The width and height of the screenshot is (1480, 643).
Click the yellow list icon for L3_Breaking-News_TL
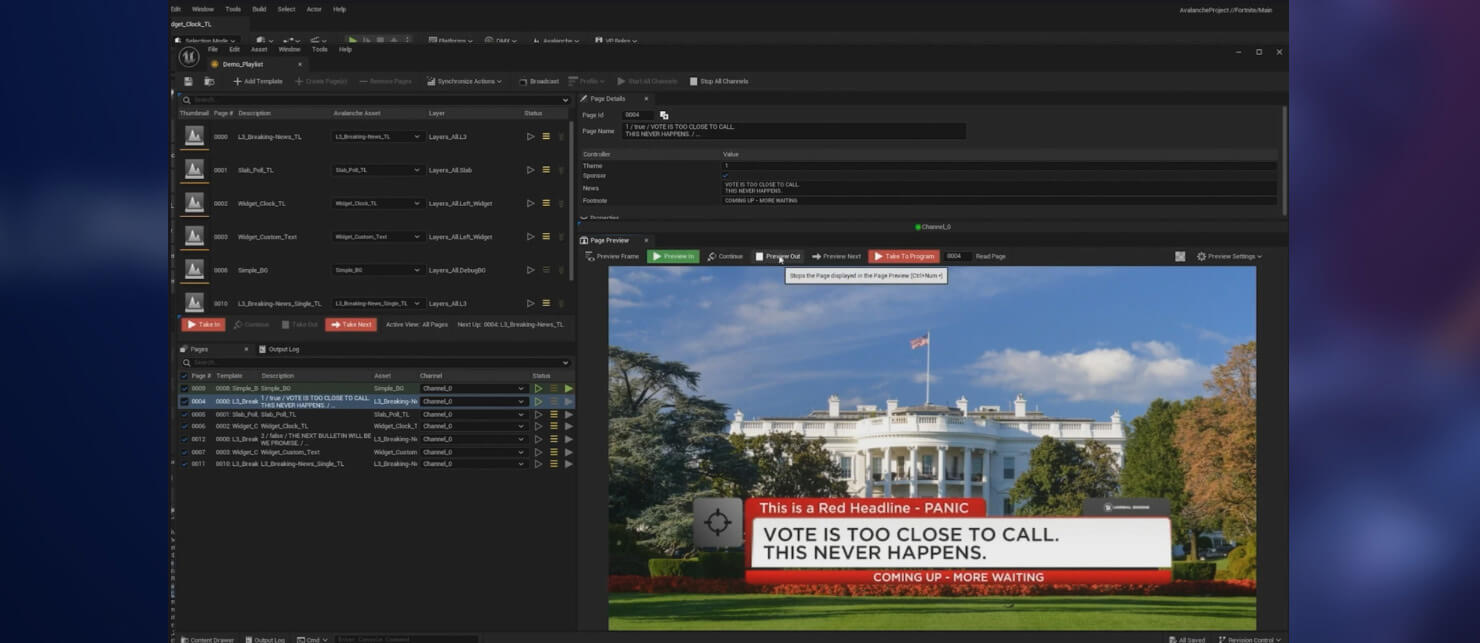546,137
